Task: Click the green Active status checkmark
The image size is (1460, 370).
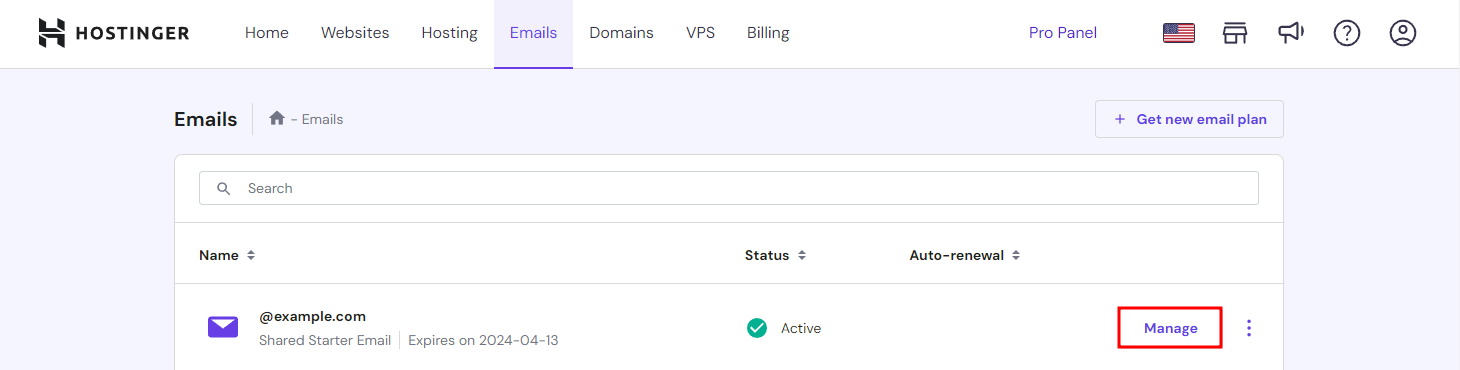Action: click(757, 328)
